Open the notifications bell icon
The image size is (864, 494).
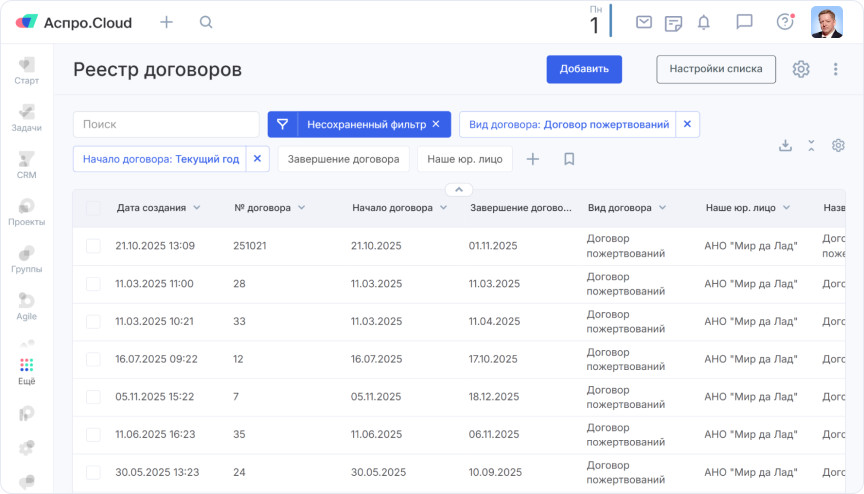click(704, 22)
